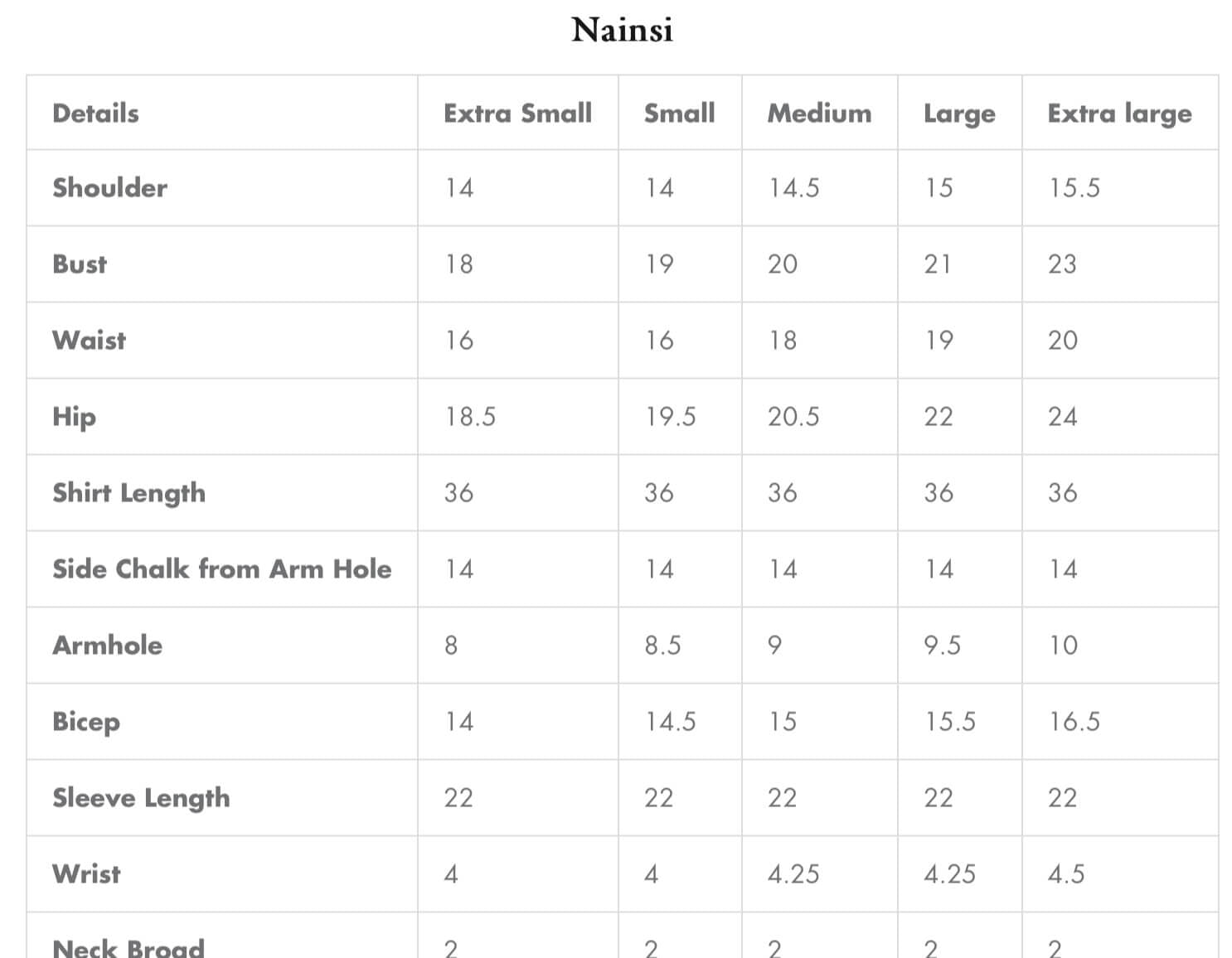1232x958 pixels.
Task: Select the Extra Small column header
Action: coord(517,114)
